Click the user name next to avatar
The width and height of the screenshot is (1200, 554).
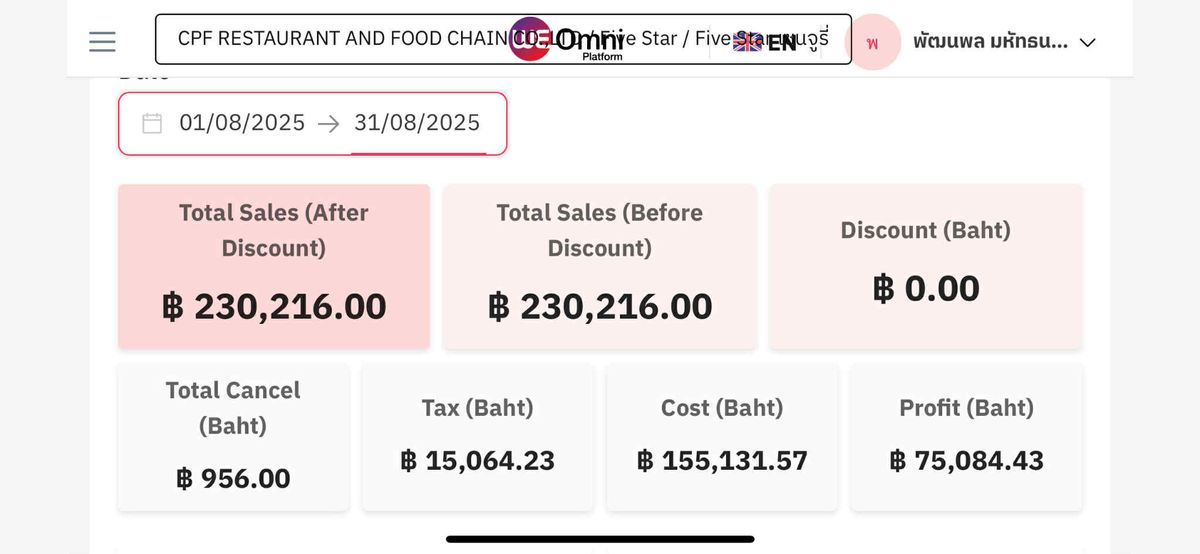(x=990, y=42)
